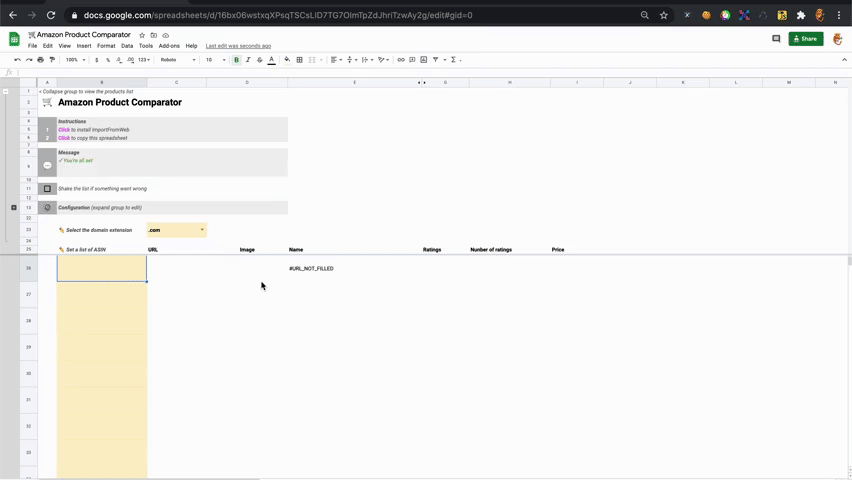Click the Merge cells icon

pos(312,60)
